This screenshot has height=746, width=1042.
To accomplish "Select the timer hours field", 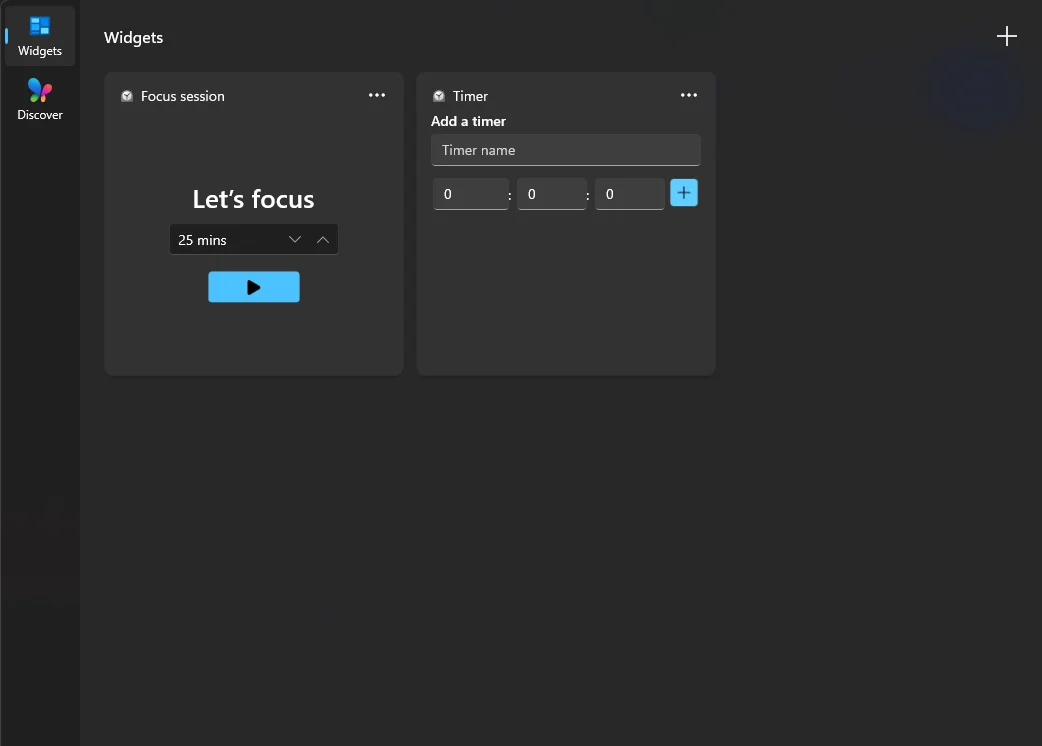I will (x=470, y=194).
